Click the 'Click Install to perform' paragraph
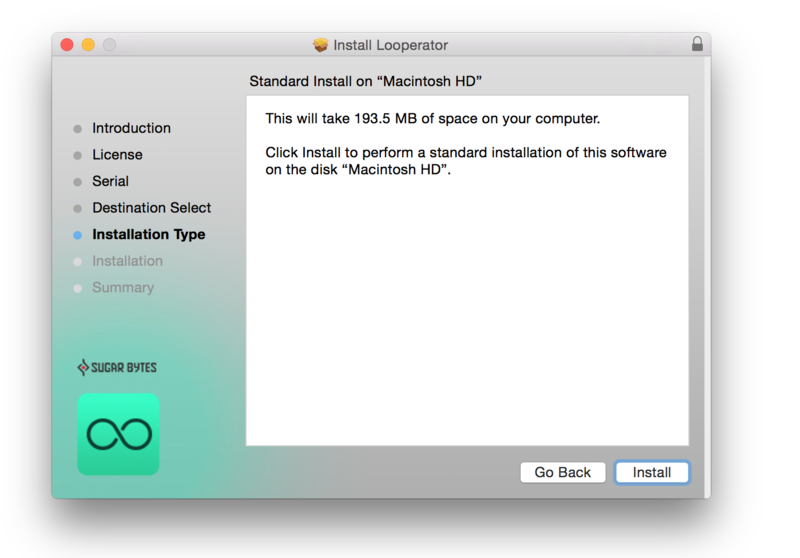This screenshot has width=800, height=558. pos(466,161)
